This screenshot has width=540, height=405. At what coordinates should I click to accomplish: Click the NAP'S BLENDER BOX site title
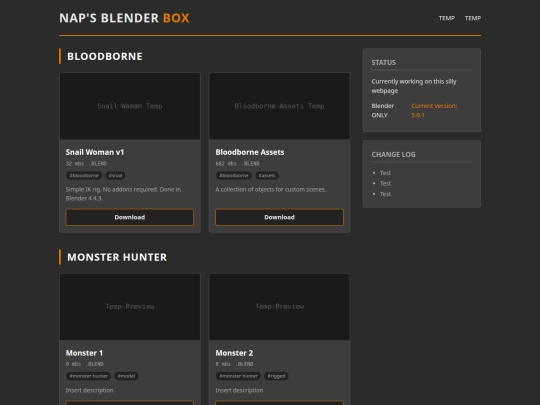pyautogui.click(x=124, y=18)
